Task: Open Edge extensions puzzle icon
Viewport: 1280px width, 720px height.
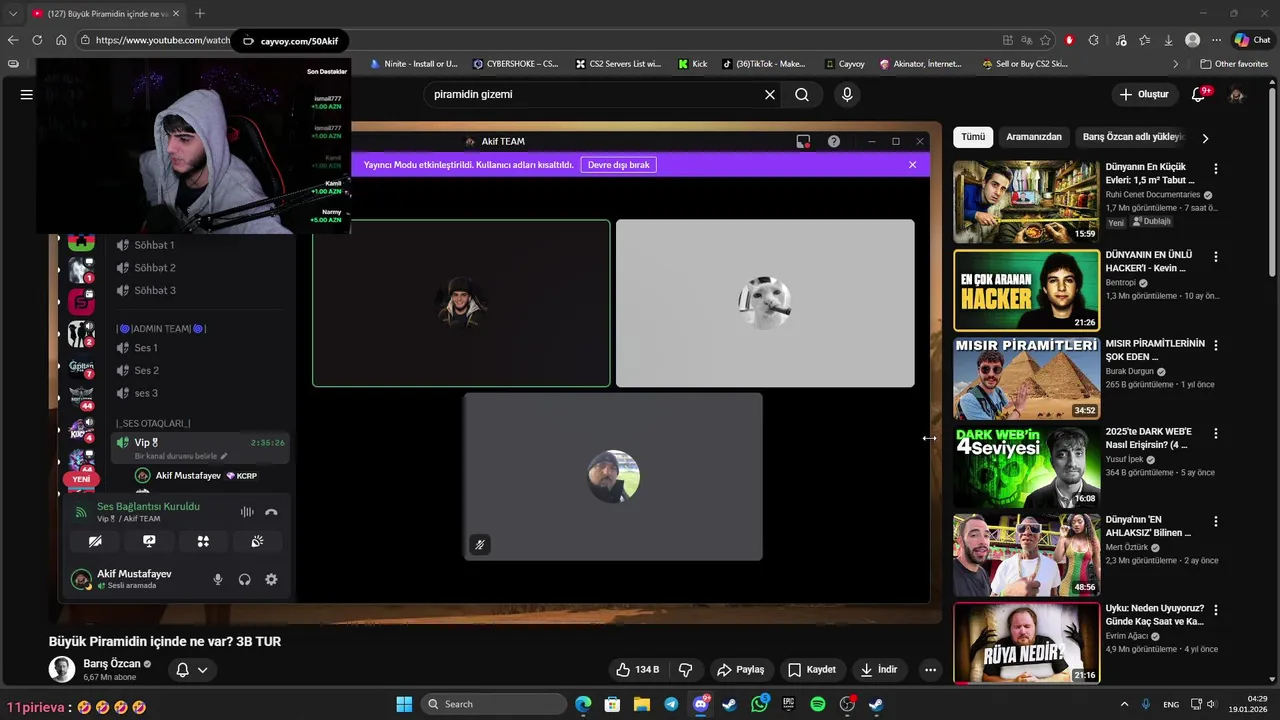Action: [x=1093, y=40]
